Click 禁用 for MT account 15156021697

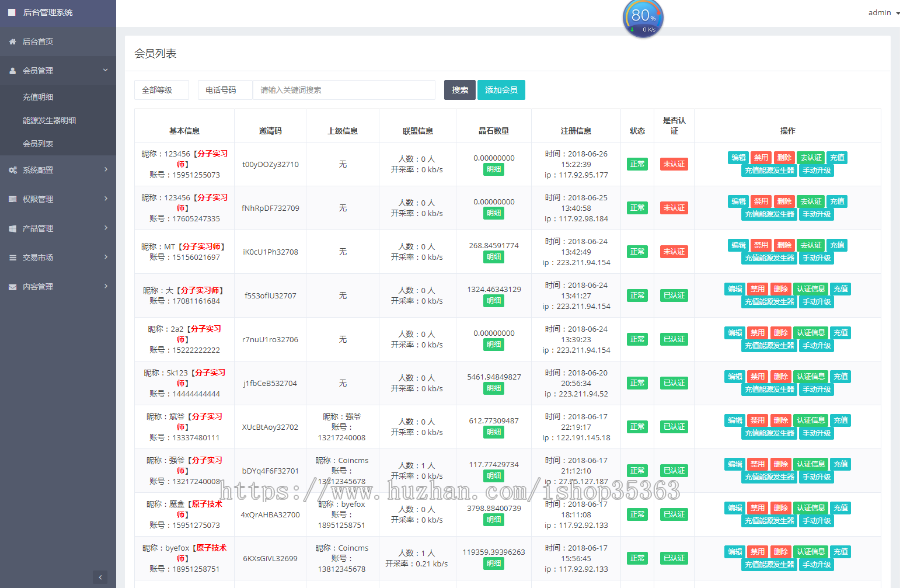click(x=761, y=245)
